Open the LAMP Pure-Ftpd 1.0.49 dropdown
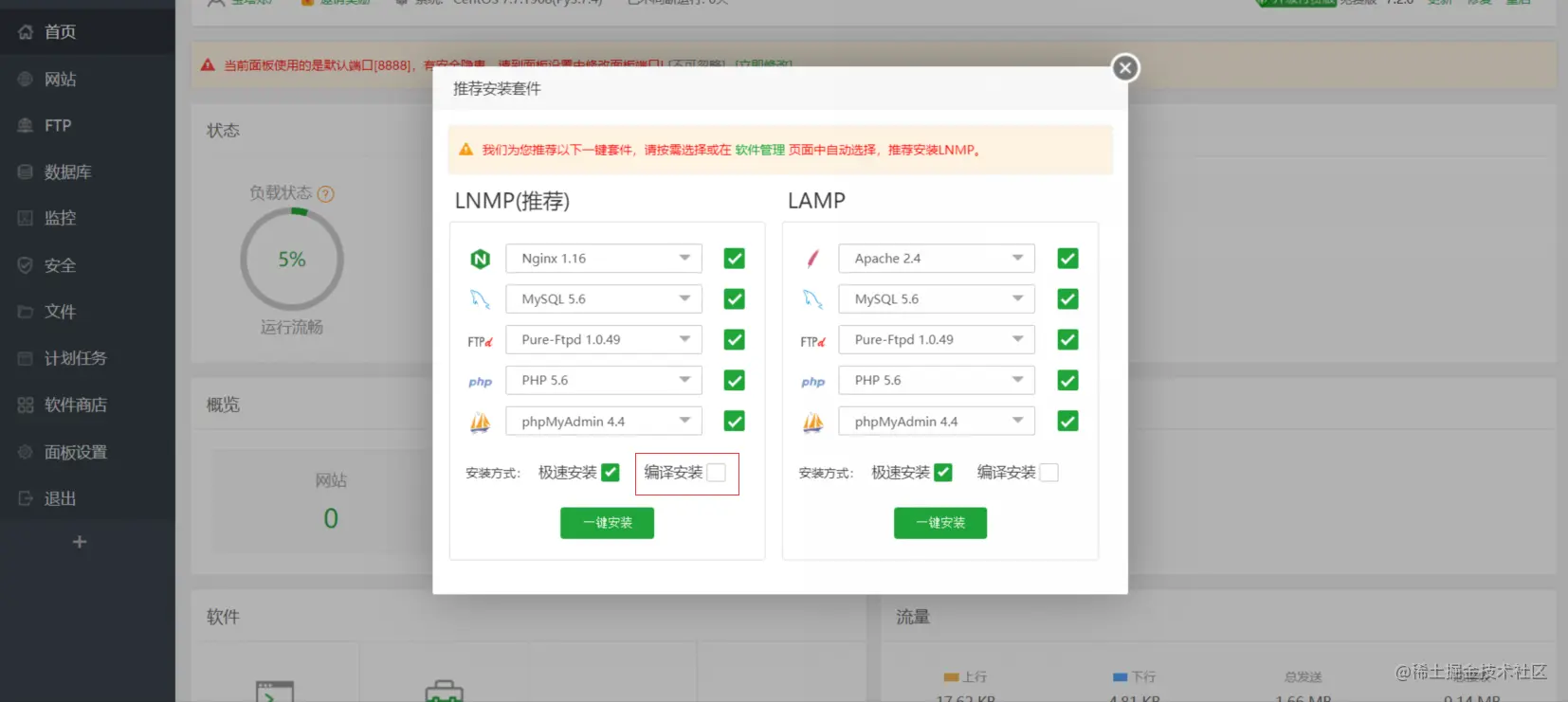 [x=937, y=340]
